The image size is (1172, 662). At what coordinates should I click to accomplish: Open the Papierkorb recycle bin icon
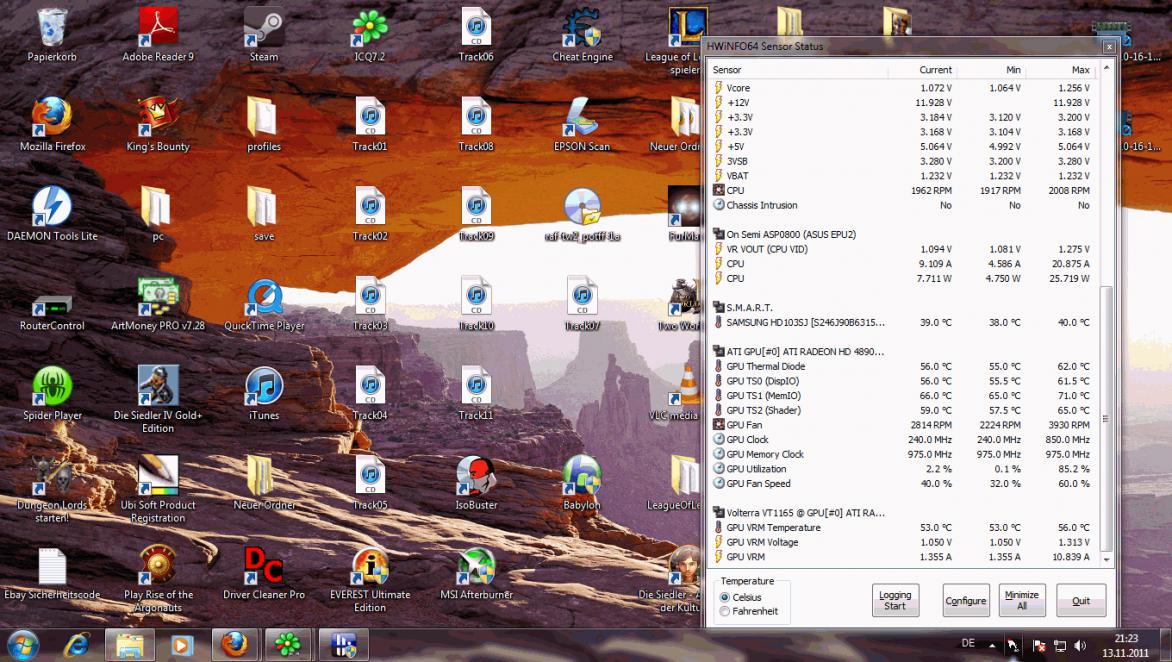coord(52,34)
